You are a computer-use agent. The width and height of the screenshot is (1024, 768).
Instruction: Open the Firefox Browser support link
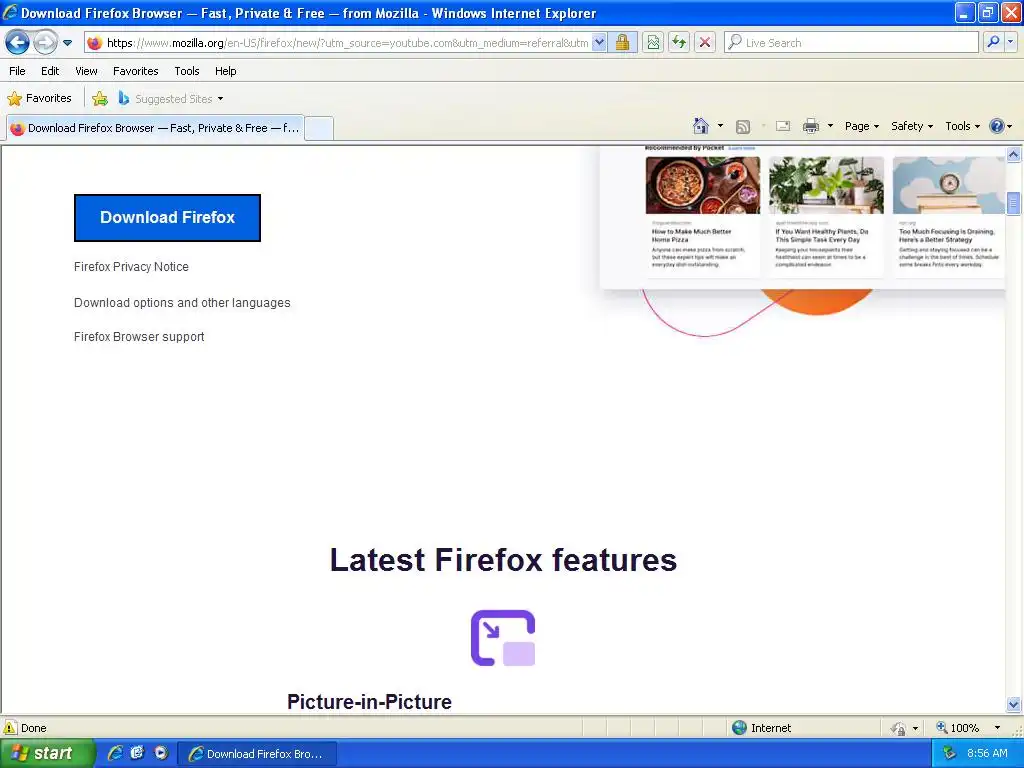139,336
